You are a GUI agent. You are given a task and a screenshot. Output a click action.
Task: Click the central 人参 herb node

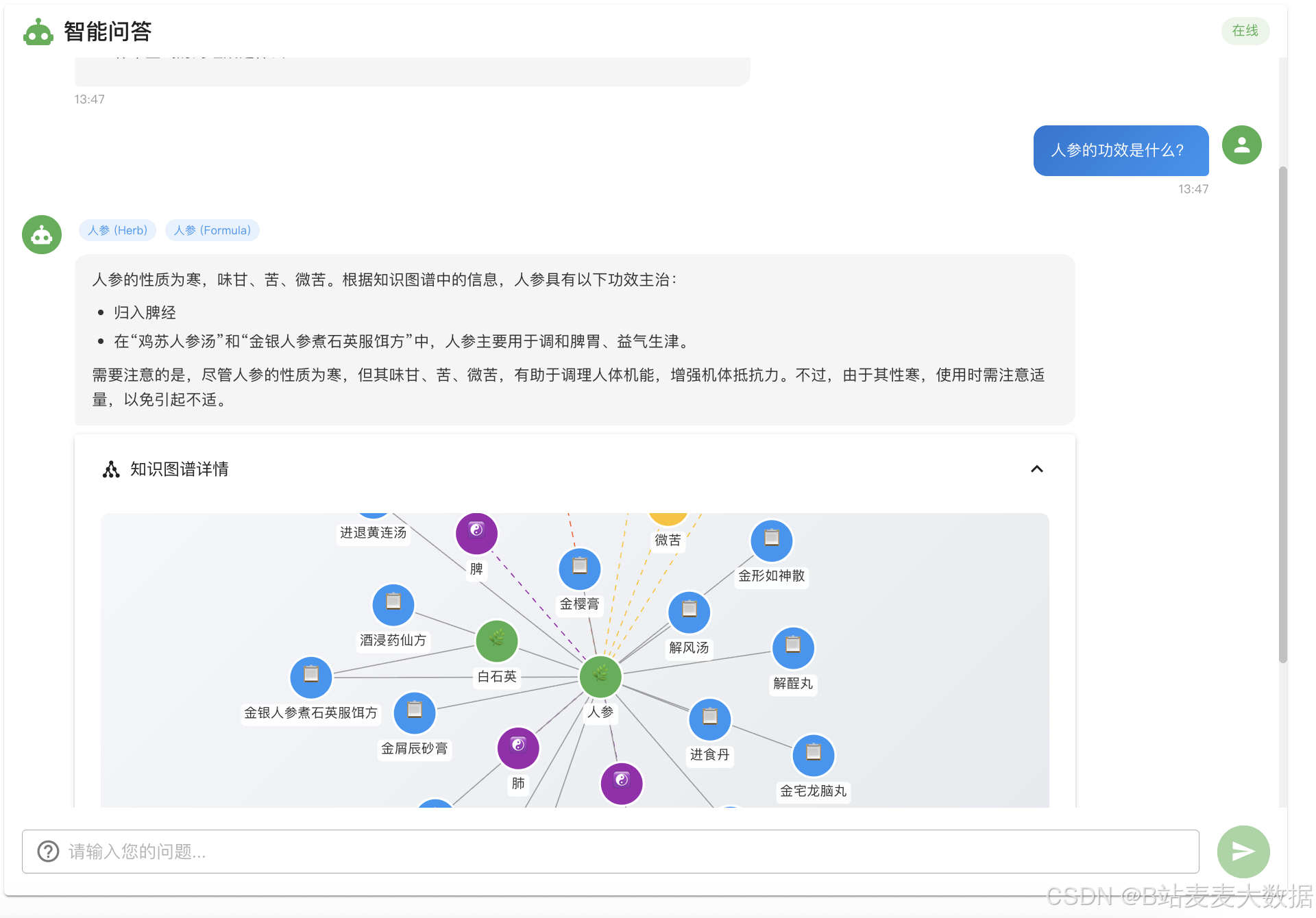tap(600, 677)
